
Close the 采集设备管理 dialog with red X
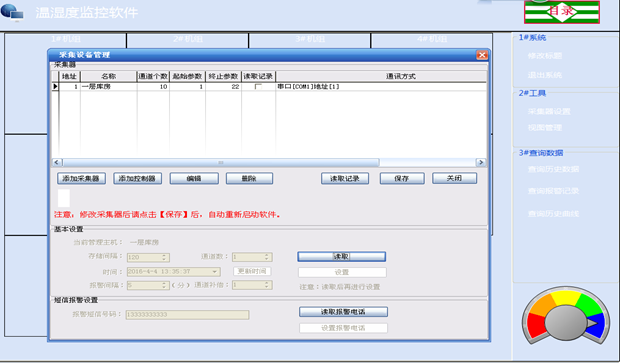pos(482,55)
